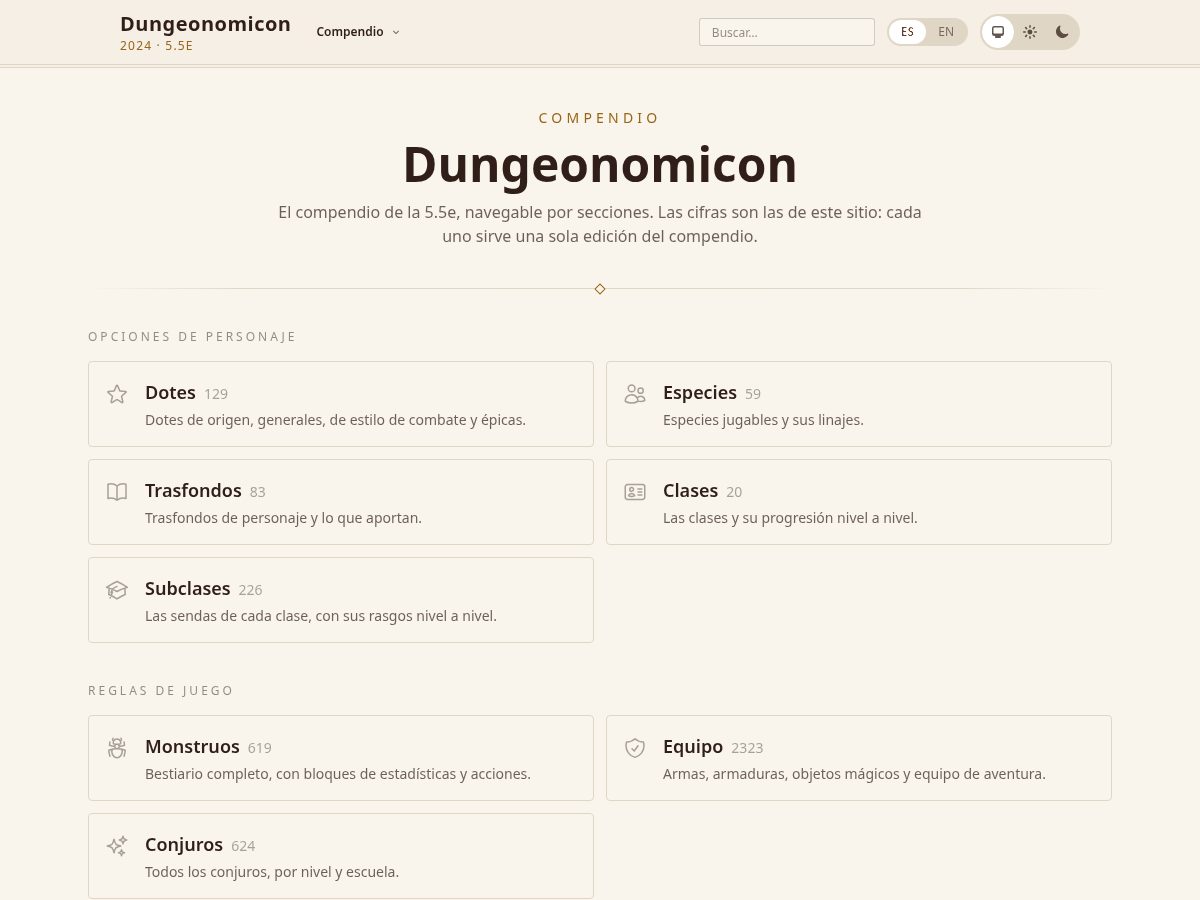Open the Dungeonomicon home logo link
Viewport: 1200px width, 900px height.
pyautogui.click(x=205, y=24)
